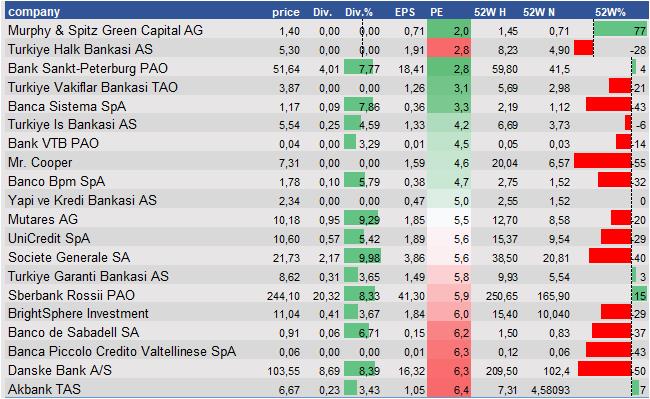650x399 pixels.
Task: Select the red PE cell of Turkiye Halk Bankasi
Action: tap(449, 49)
